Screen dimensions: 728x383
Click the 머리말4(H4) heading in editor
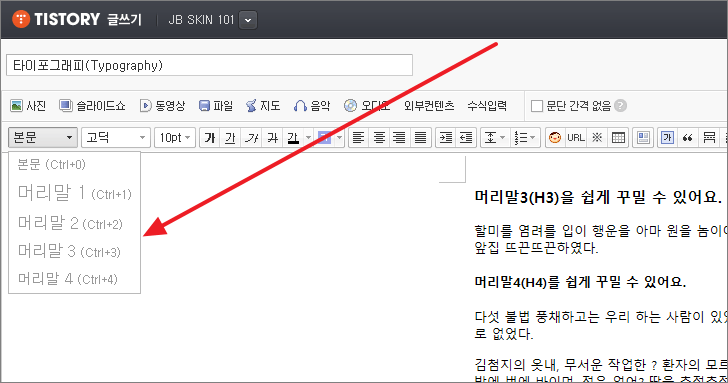tap(580, 282)
